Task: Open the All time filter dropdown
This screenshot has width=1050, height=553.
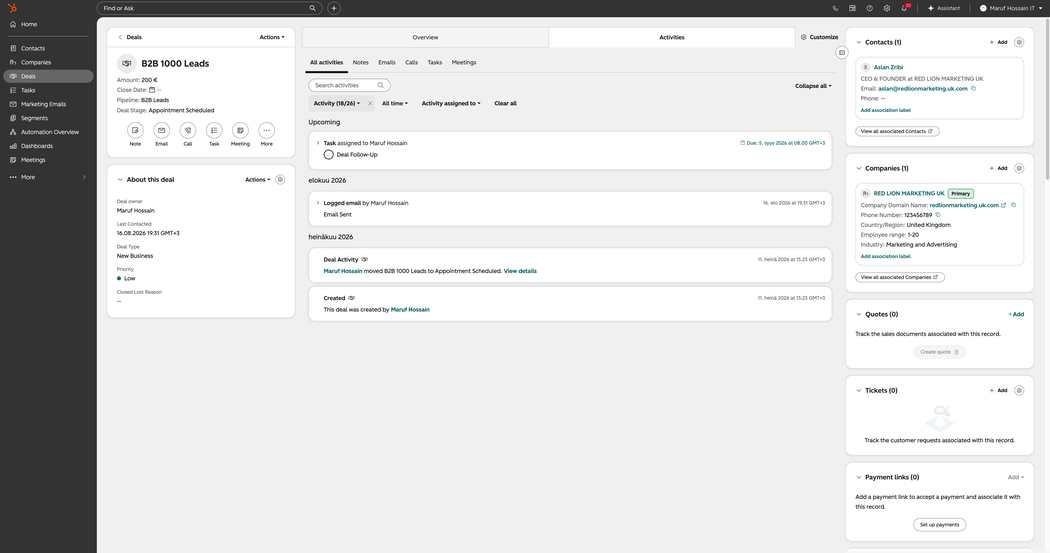Action: pyautogui.click(x=394, y=104)
